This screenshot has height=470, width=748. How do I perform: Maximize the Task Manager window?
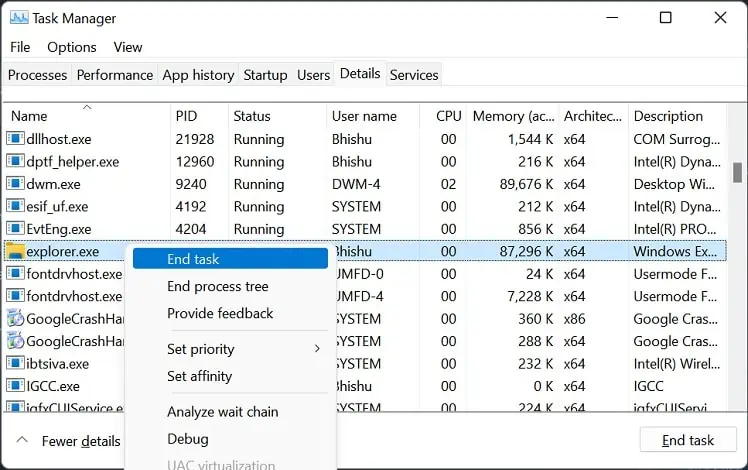(665, 18)
